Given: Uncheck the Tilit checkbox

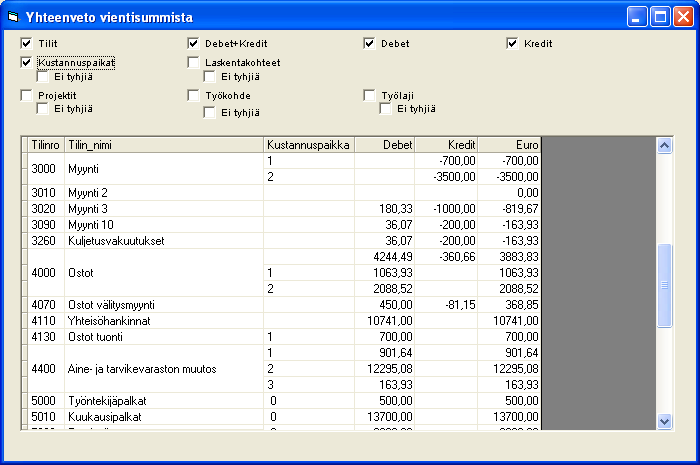Looking at the screenshot, I should 26,43.
